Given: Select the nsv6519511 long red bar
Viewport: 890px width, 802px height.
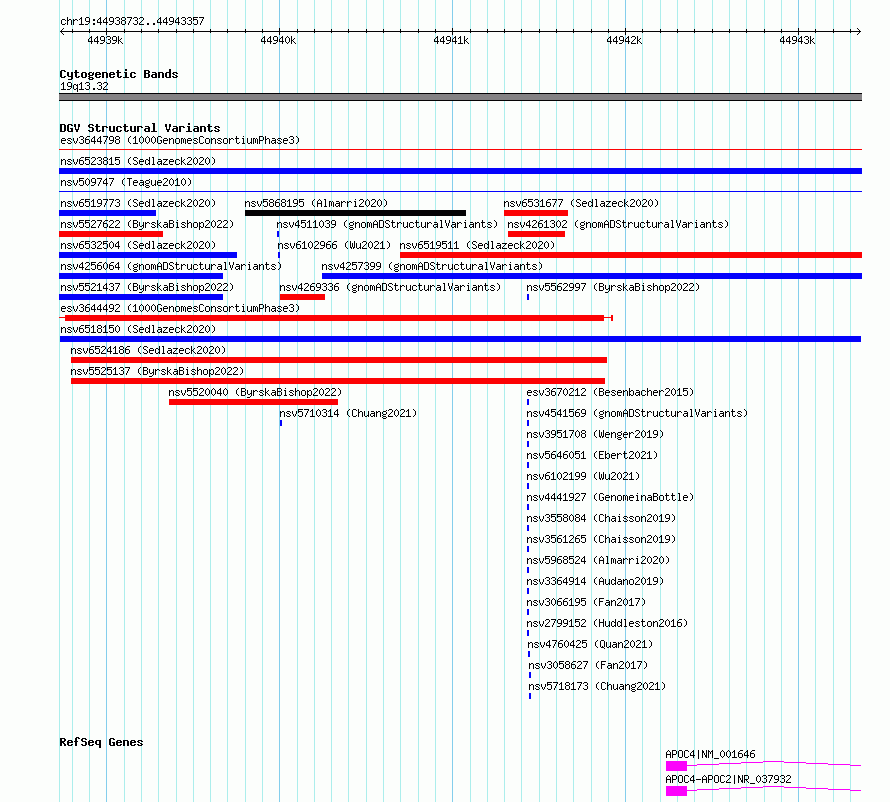Looking at the screenshot, I should pyautogui.click(x=631, y=255).
